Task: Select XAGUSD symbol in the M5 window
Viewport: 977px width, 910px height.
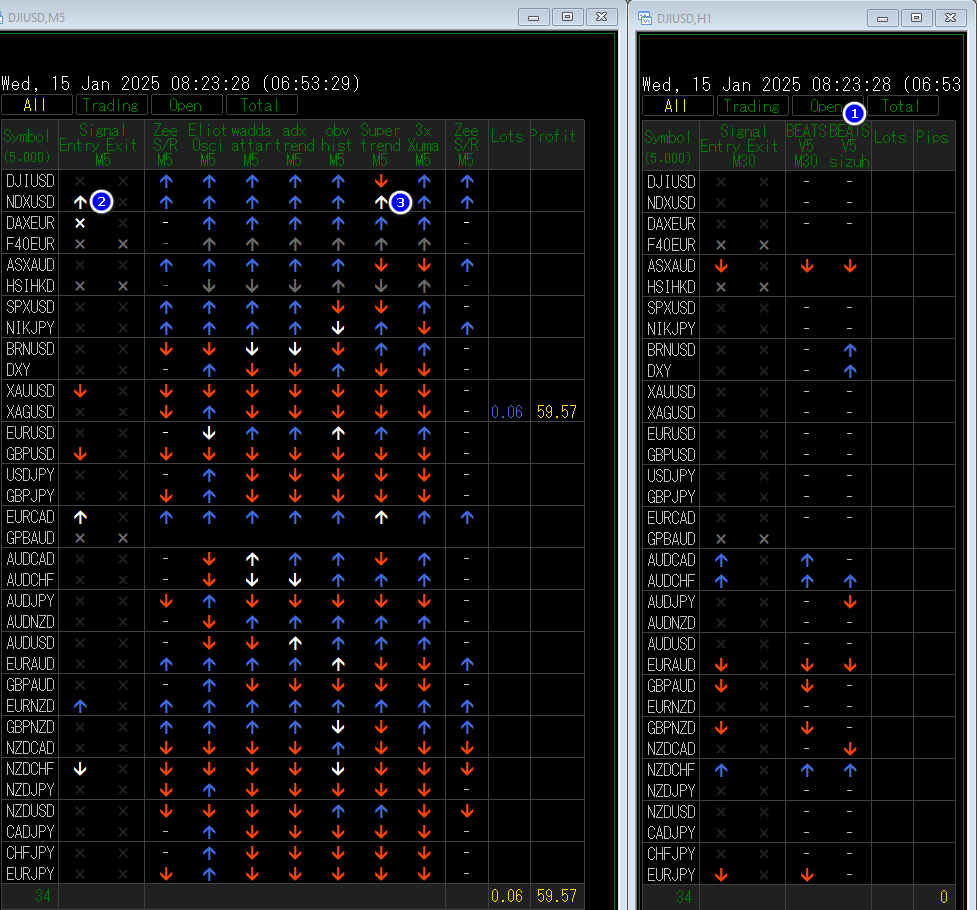Action: tap(30, 412)
